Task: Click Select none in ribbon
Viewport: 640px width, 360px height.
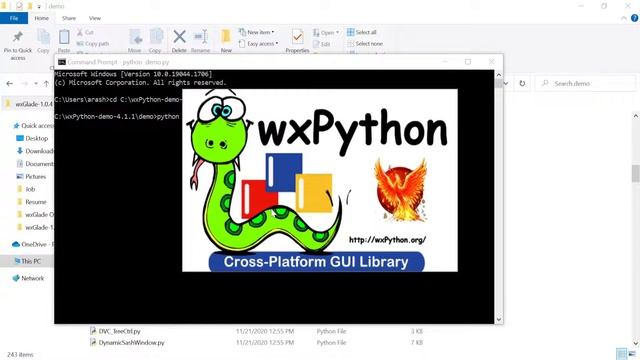Action: (x=365, y=43)
